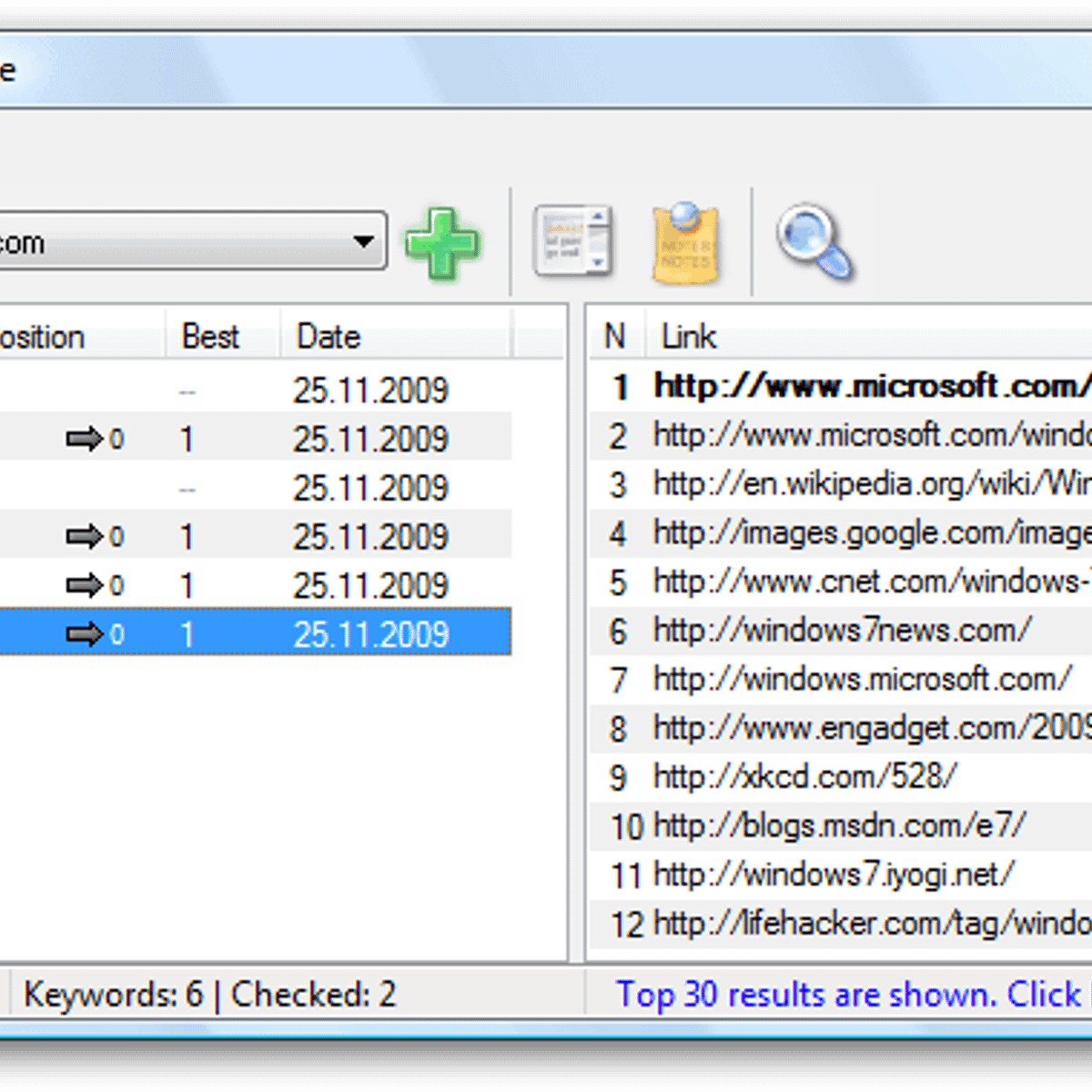1092x1092 pixels.
Task: Click the N column header
Action: pos(615,337)
